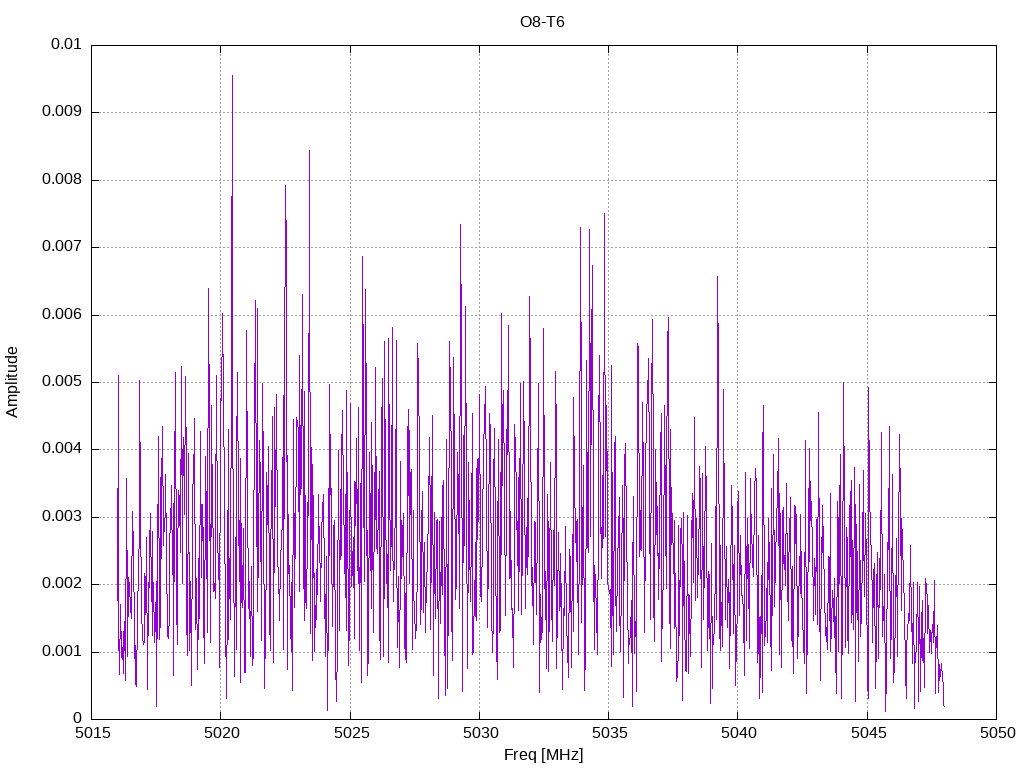Viewport: 1024px width, 768px height.
Task: Click the x-axis tick label 5050
Action: coord(997,733)
